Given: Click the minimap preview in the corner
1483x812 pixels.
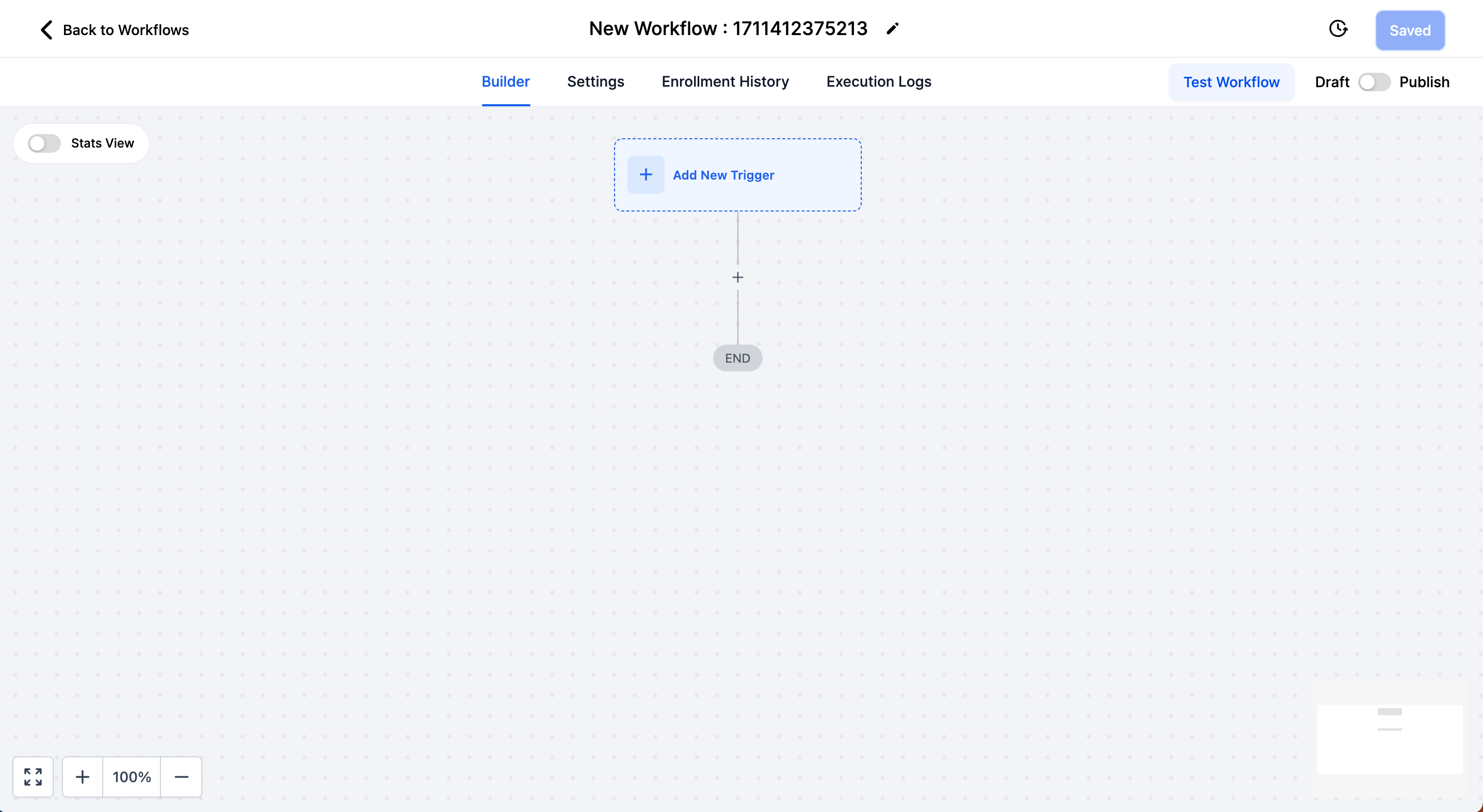Looking at the screenshot, I should pos(1389,738).
